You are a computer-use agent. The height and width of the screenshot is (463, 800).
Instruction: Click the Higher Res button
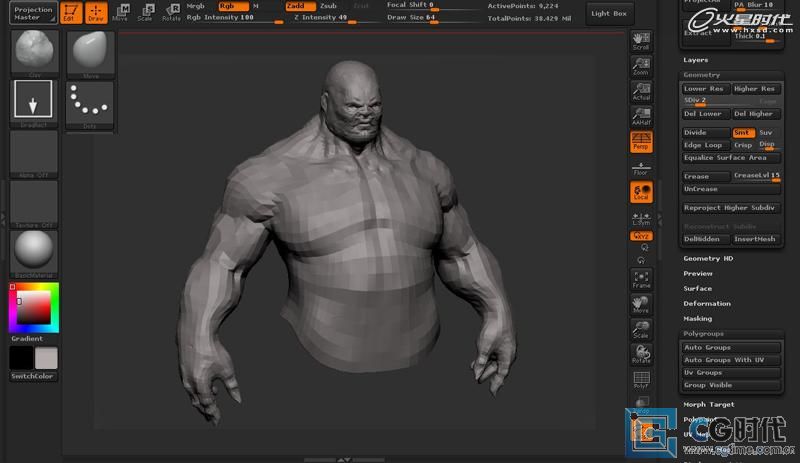tap(756, 89)
